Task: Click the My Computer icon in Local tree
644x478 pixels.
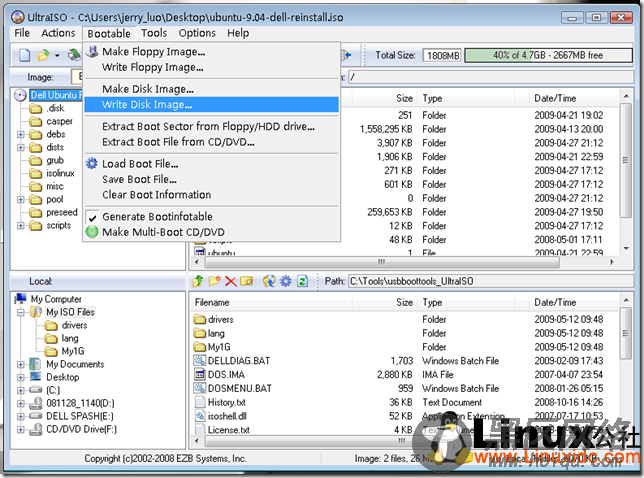Action: (21, 299)
